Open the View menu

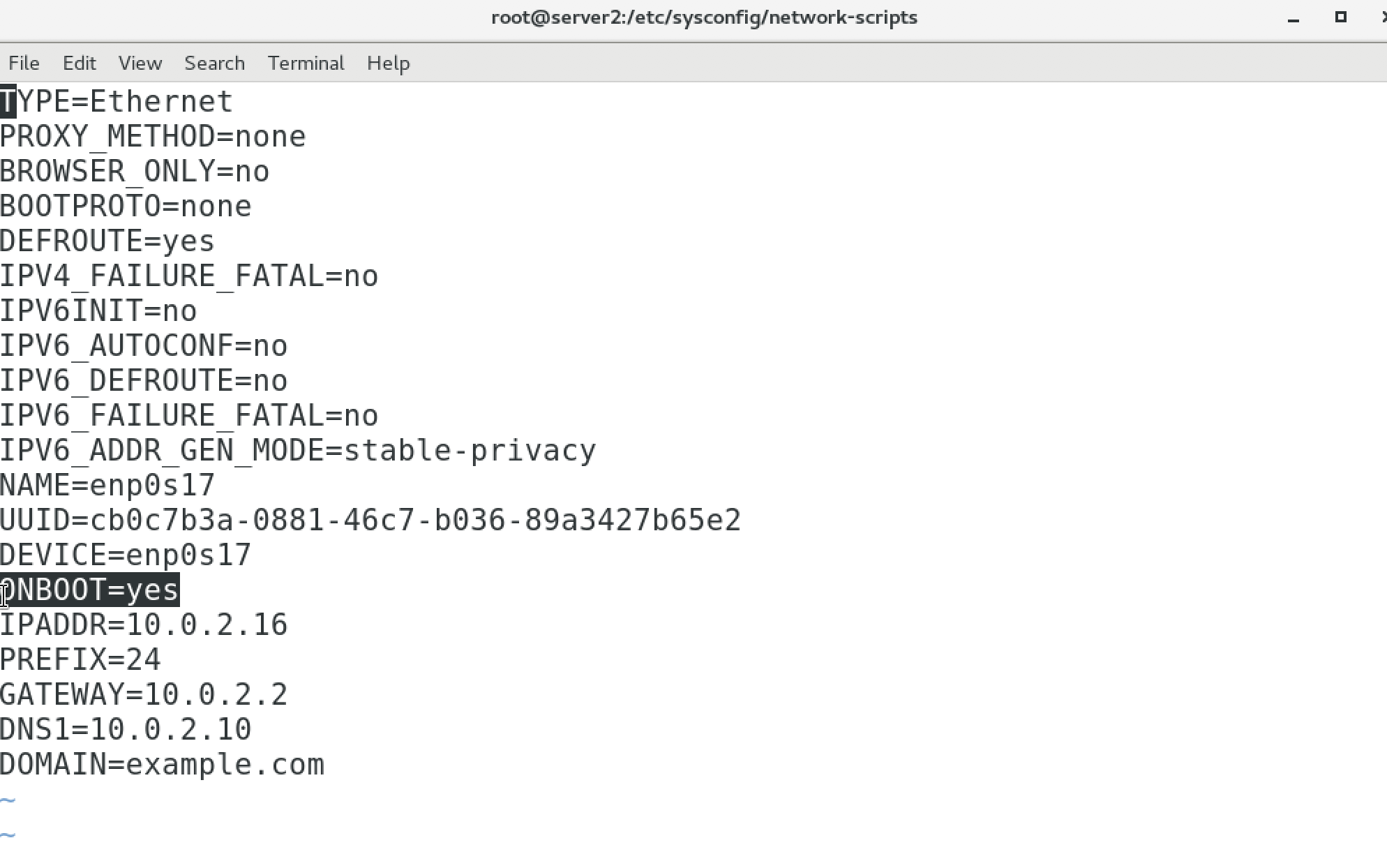tap(140, 63)
